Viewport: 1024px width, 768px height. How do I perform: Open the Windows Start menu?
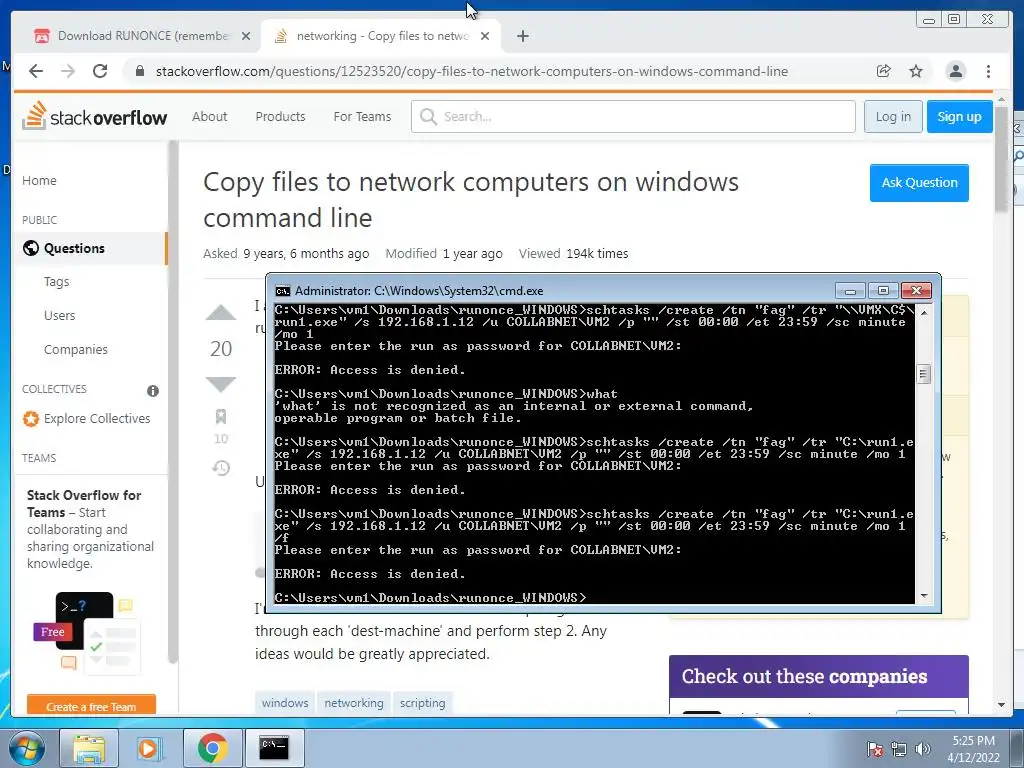tap(26, 748)
